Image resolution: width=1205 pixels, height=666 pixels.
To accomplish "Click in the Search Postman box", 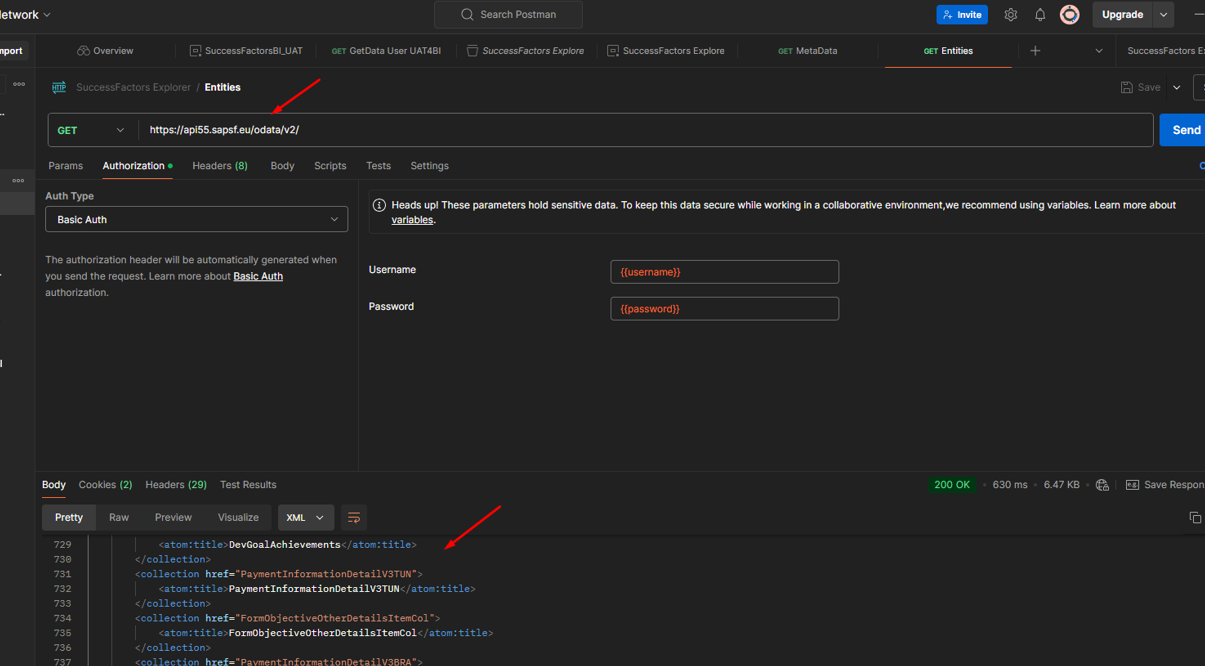I will 508,15.
